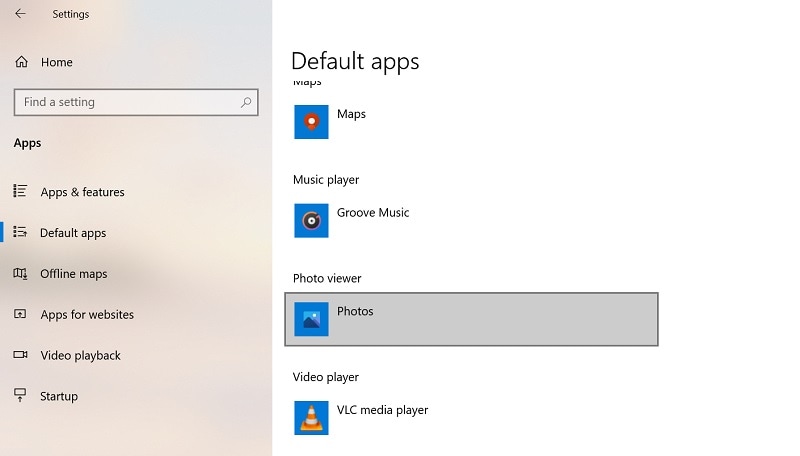Click the Music player label
Image resolution: width=800 pixels, height=456 pixels.
326,180
